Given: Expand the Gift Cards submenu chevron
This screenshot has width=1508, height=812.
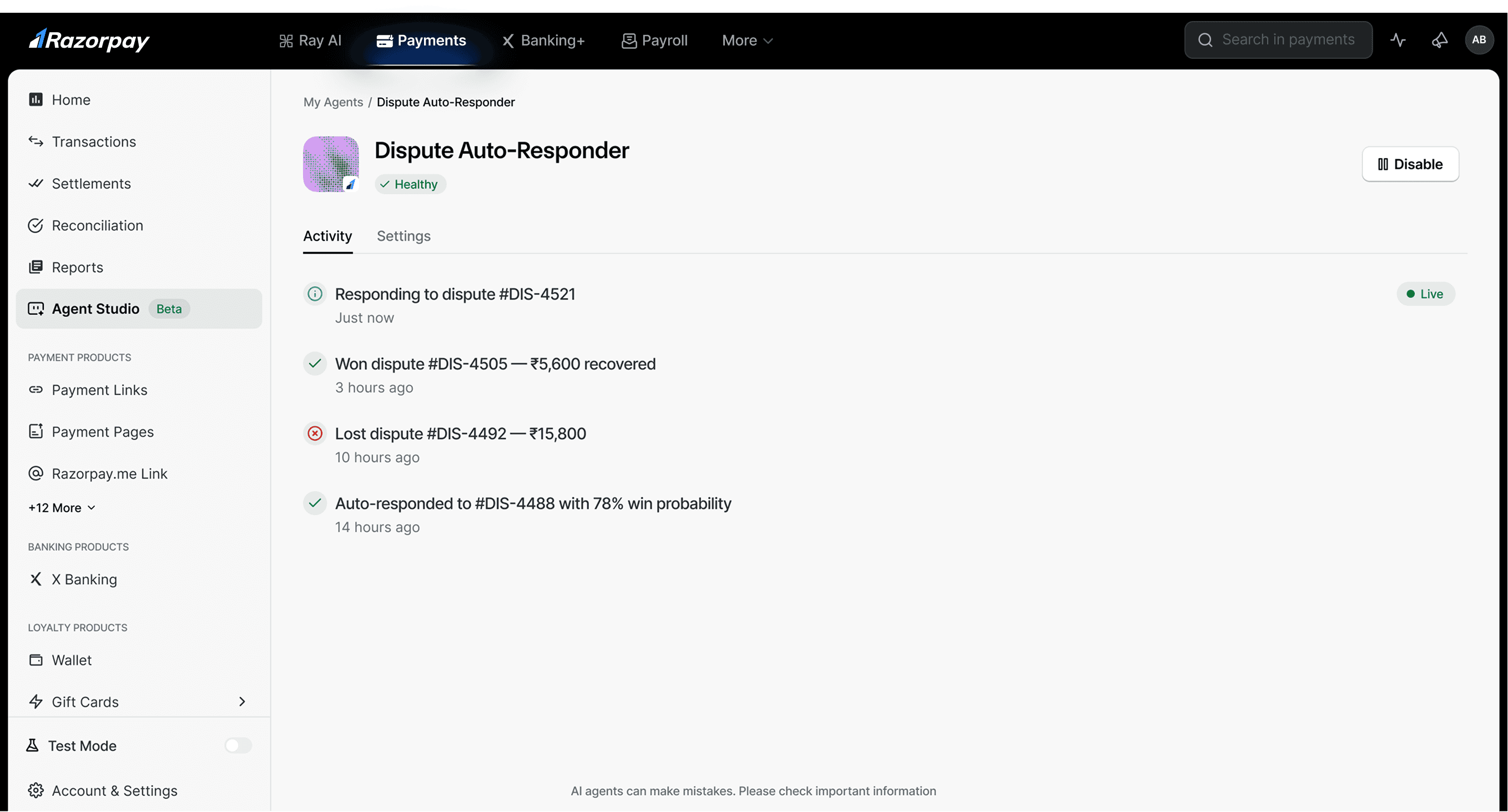Looking at the screenshot, I should click(x=243, y=702).
